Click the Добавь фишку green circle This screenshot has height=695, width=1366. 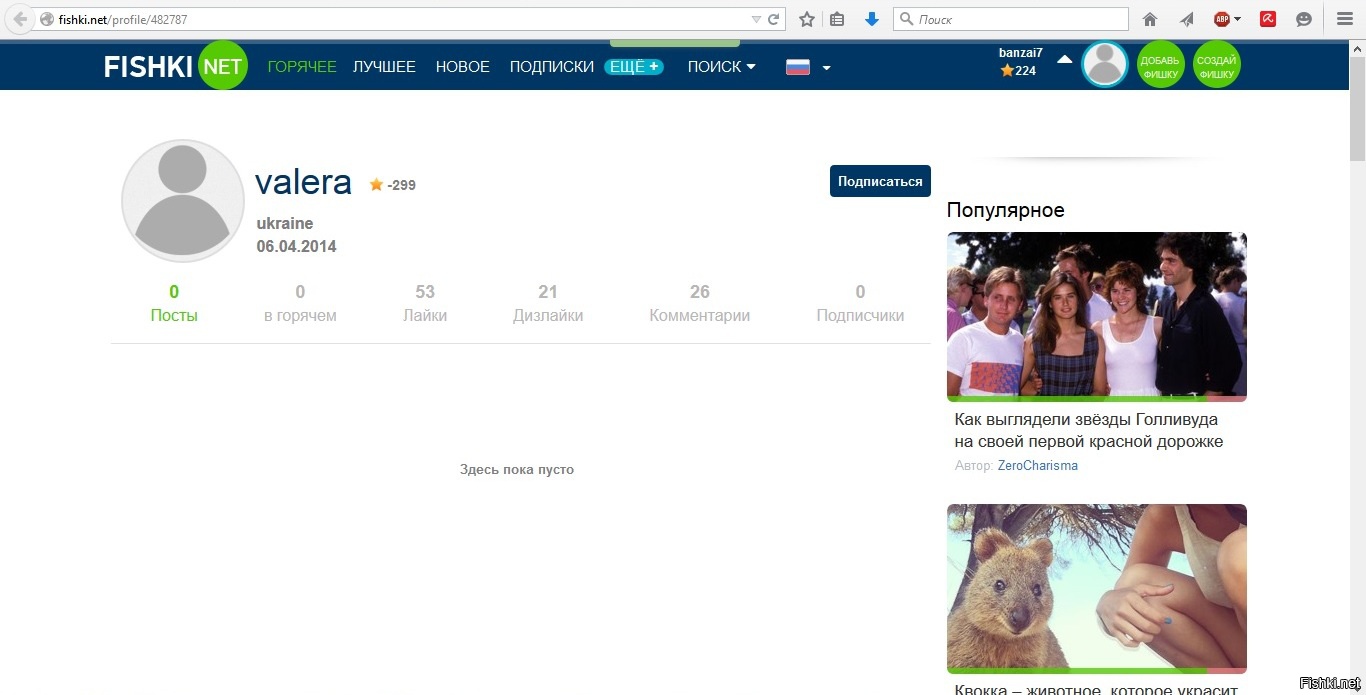click(1161, 65)
